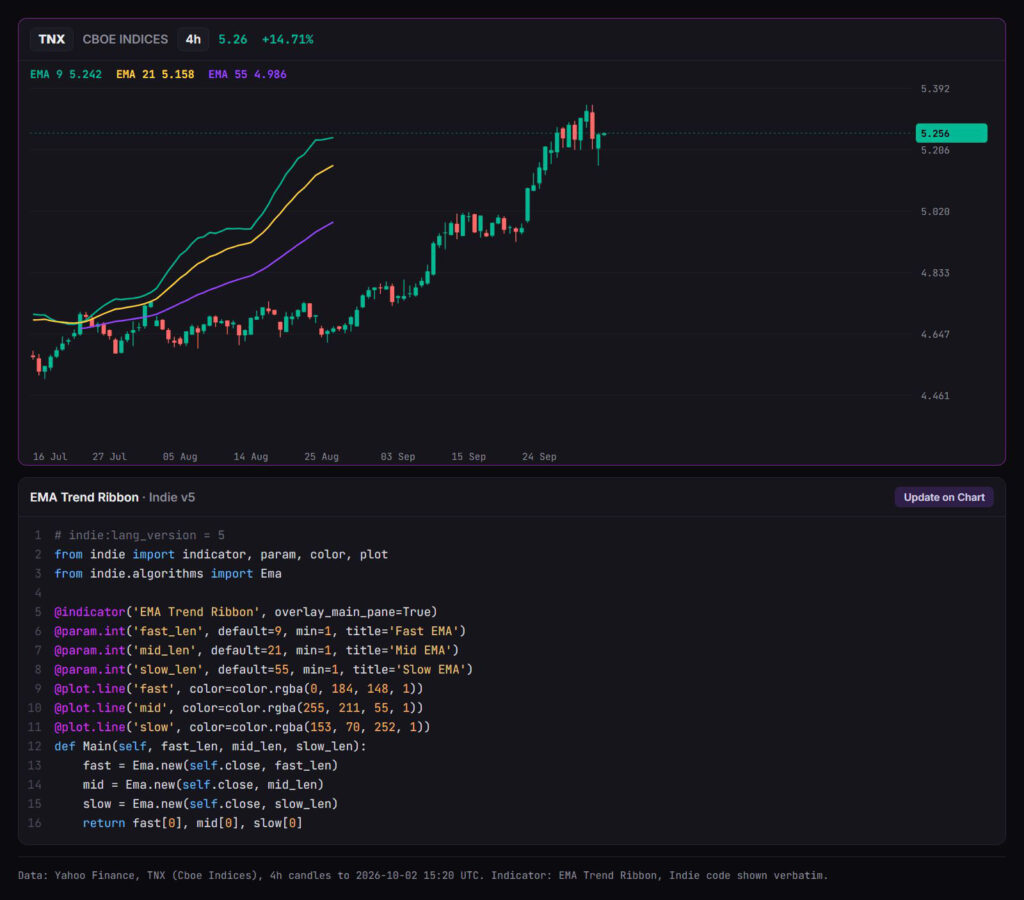Click the Indie v5 version label
The height and width of the screenshot is (900, 1024).
172,497
